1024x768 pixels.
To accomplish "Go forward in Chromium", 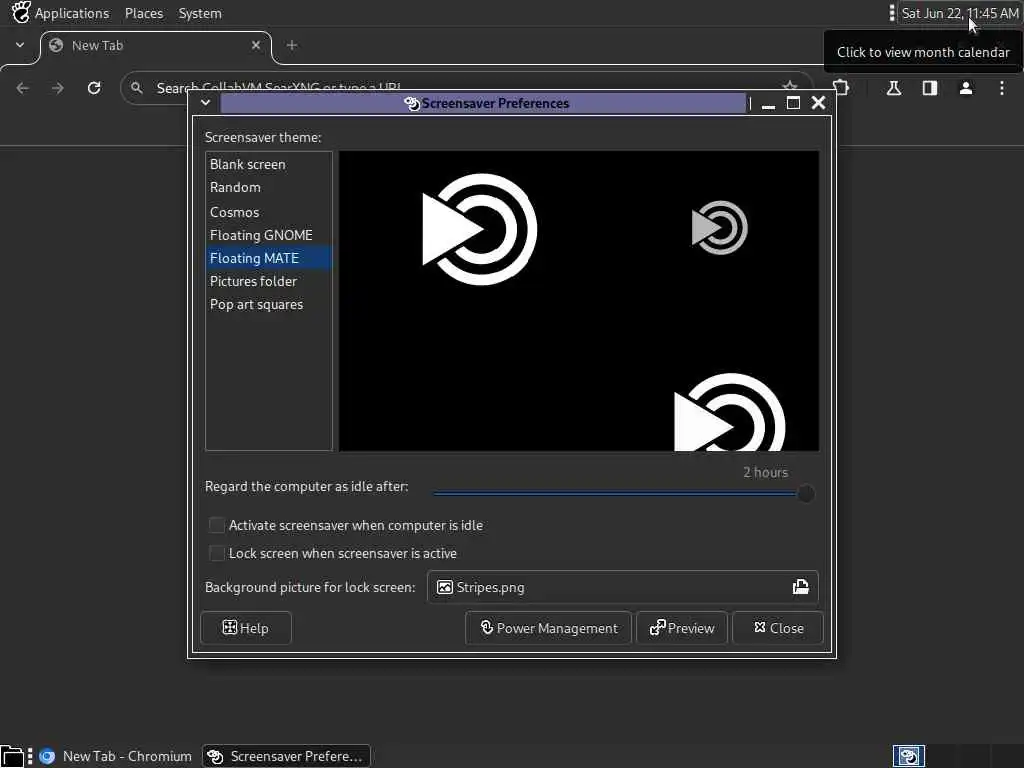I will (x=58, y=88).
